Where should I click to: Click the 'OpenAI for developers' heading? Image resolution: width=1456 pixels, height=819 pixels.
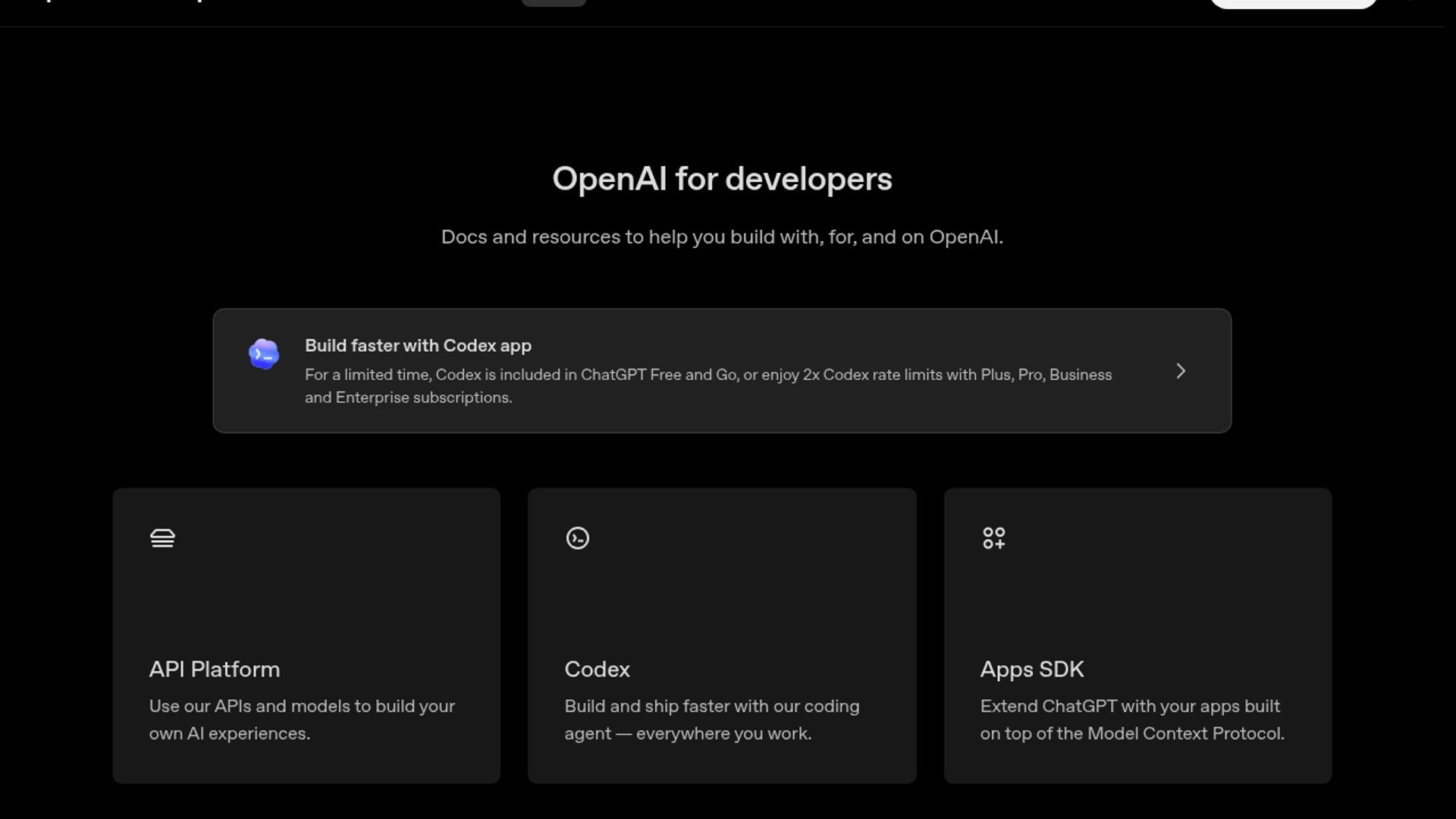tap(722, 180)
